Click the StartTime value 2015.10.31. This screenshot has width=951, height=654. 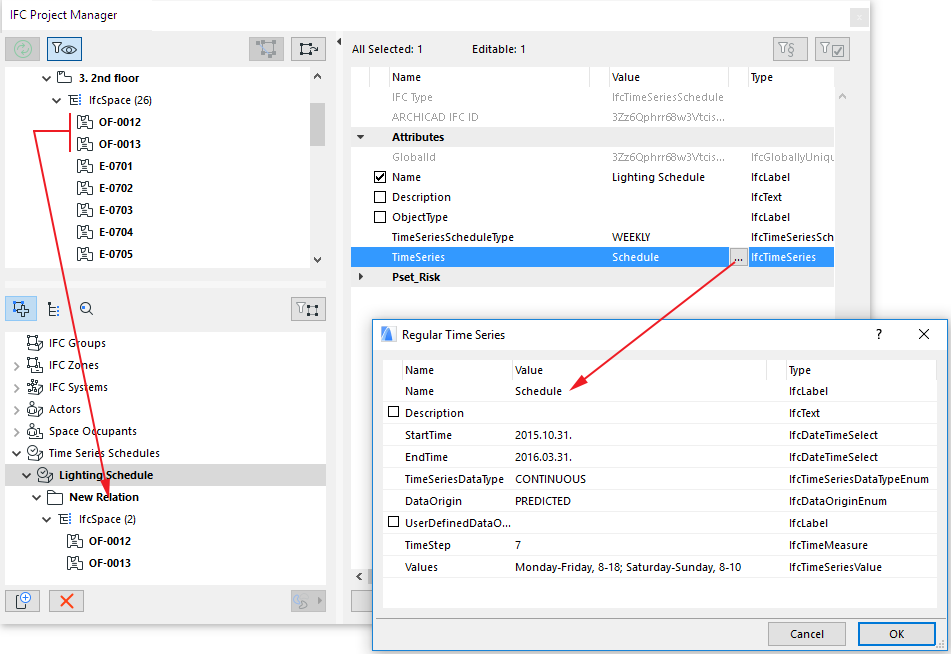pos(543,435)
